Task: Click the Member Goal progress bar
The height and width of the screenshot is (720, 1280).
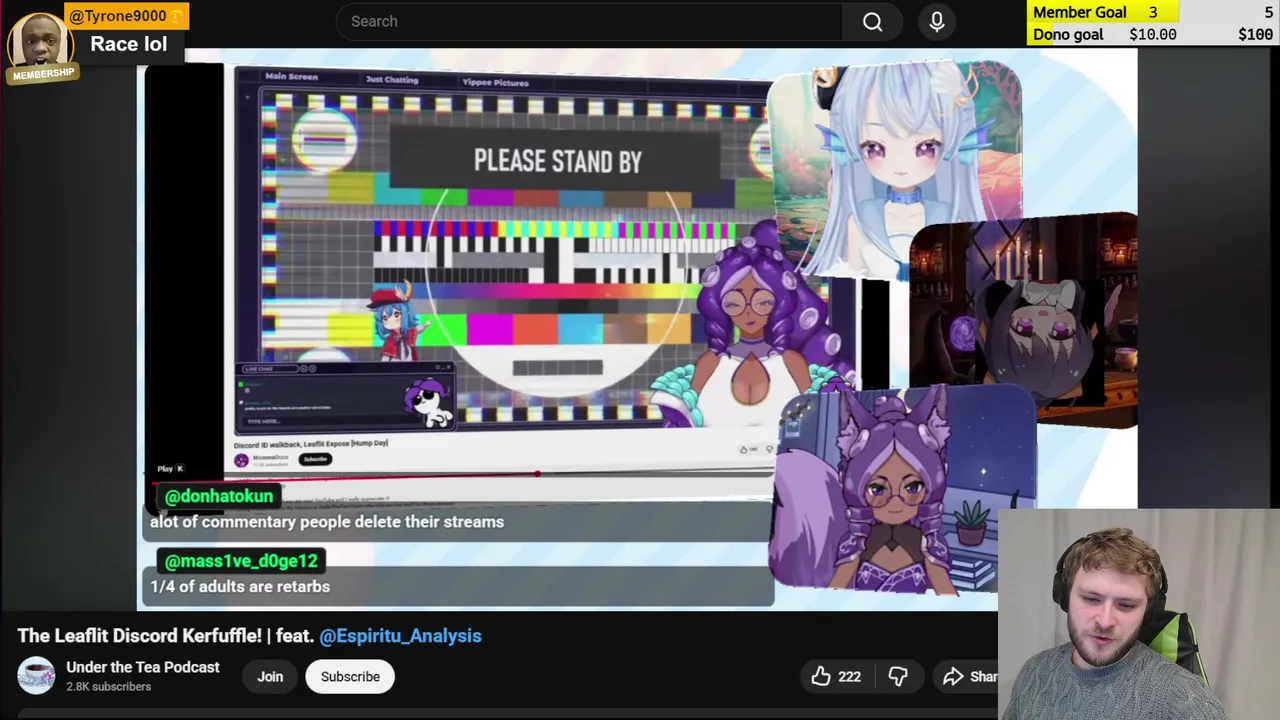Action: (x=1153, y=12)
